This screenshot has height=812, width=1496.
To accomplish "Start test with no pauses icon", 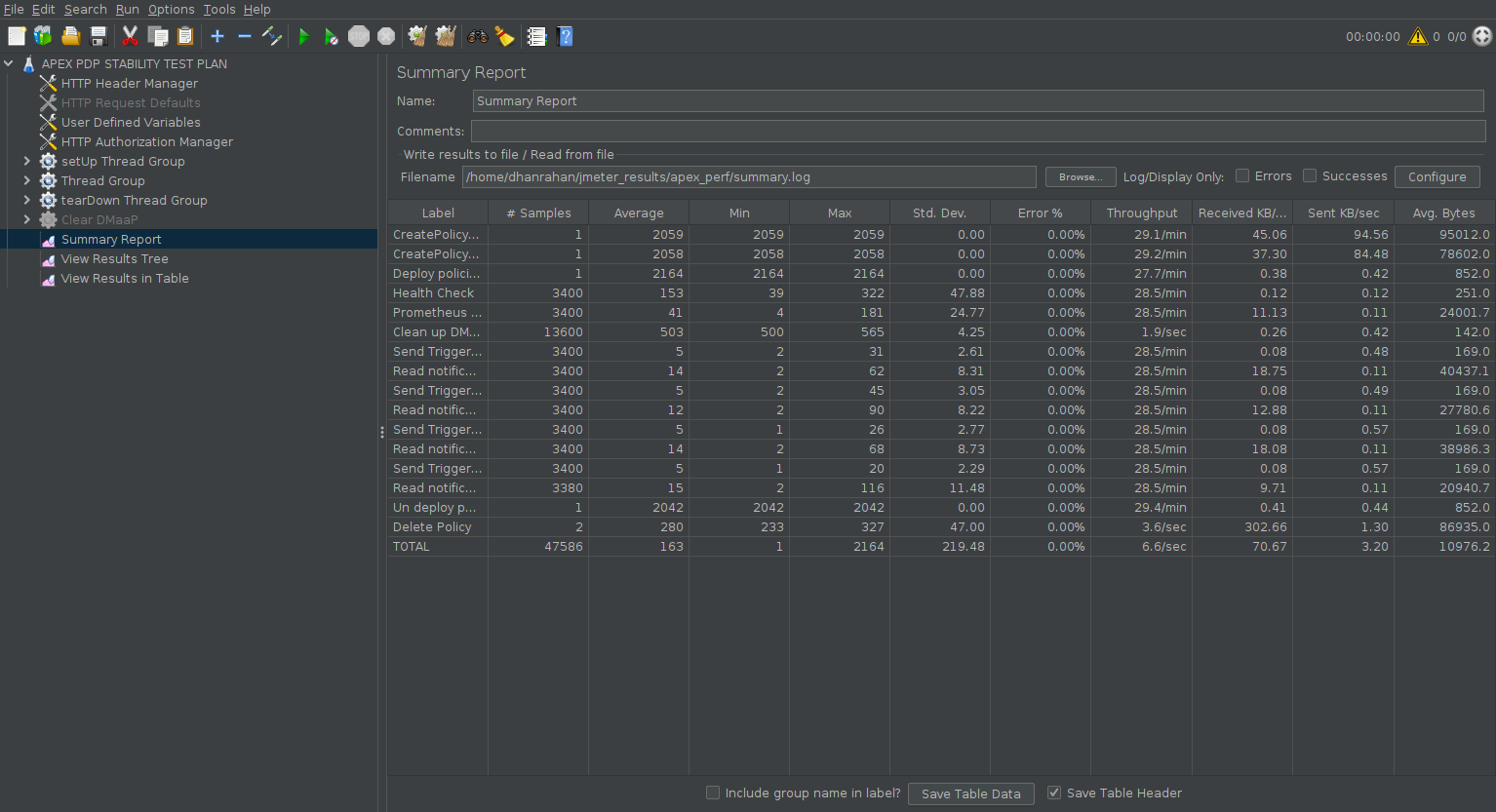I will [x=332, y=36].
